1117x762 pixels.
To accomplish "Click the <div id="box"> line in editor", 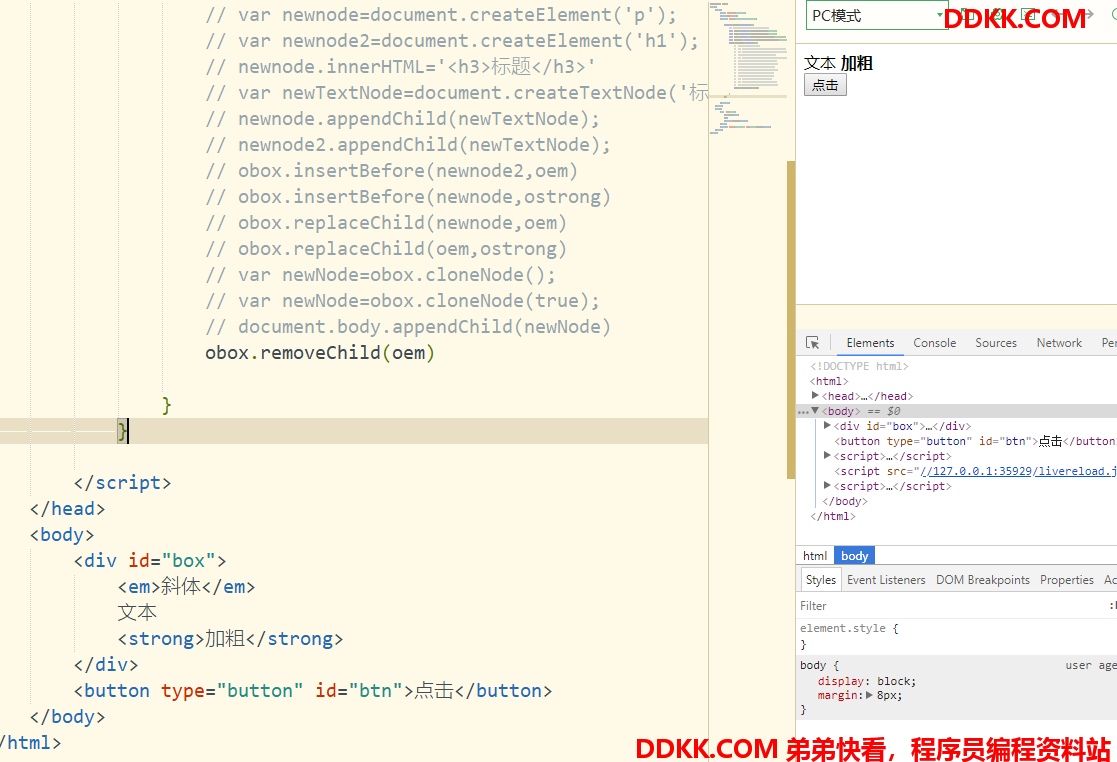I will pos(150,560).
